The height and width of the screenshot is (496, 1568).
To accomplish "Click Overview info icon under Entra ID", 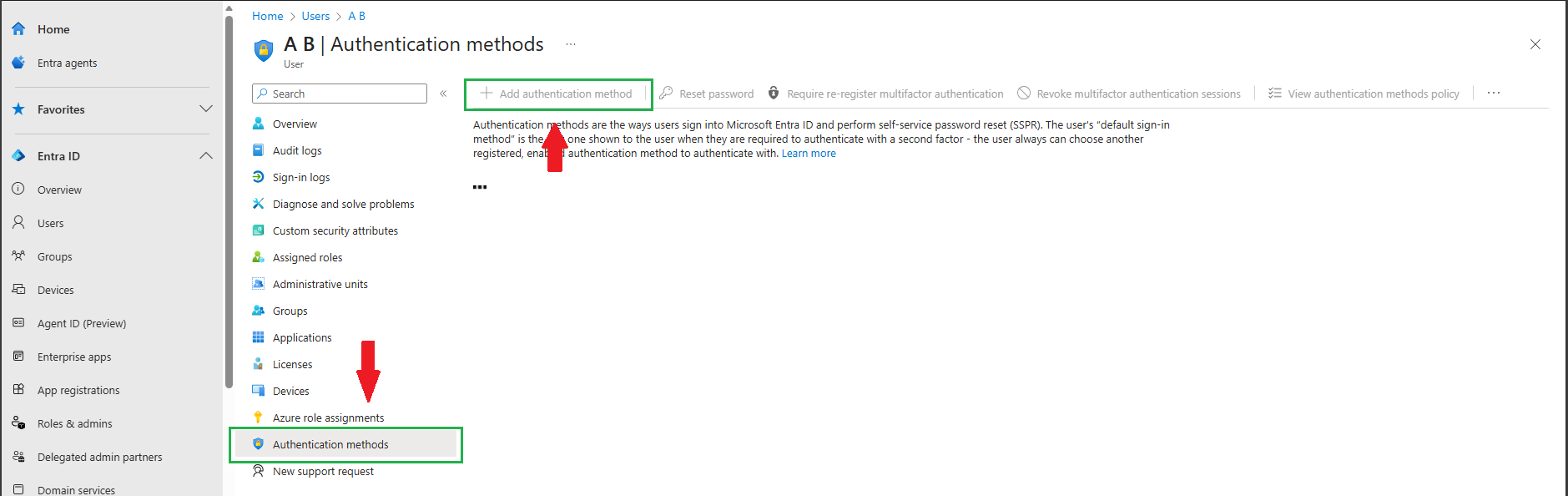I will 18,190.
